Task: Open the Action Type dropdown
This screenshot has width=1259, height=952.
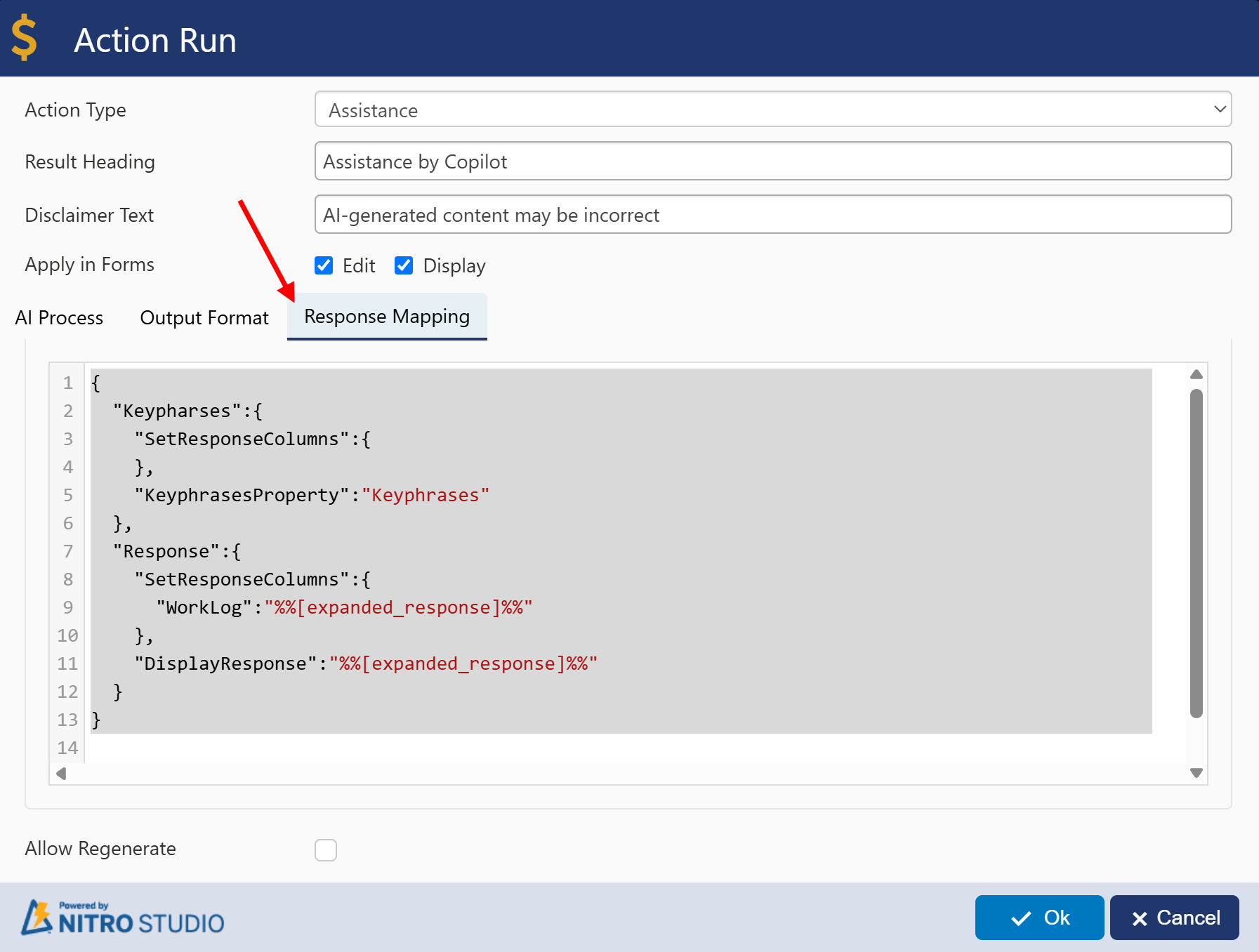Action: pyautogui.click(x=772, y=110)
